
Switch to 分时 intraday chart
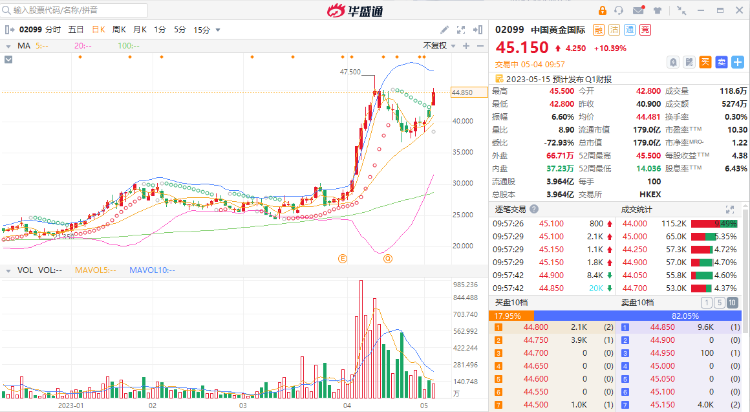(x=53, y=30)
